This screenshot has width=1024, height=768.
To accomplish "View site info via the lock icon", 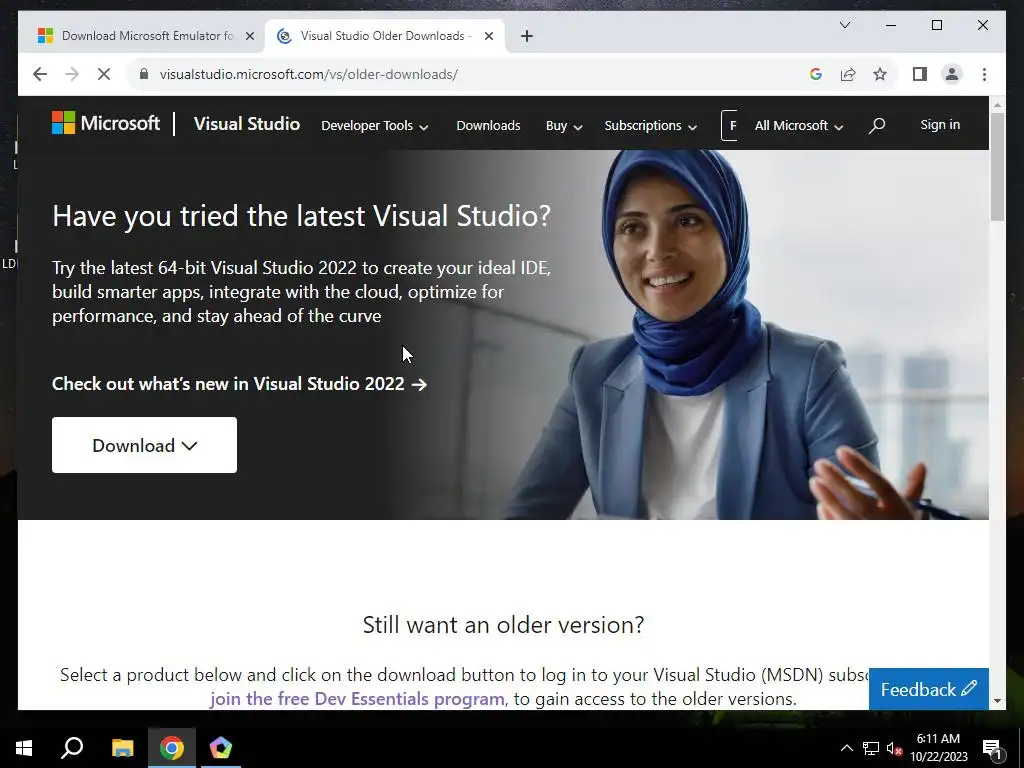I will point(144,74).
